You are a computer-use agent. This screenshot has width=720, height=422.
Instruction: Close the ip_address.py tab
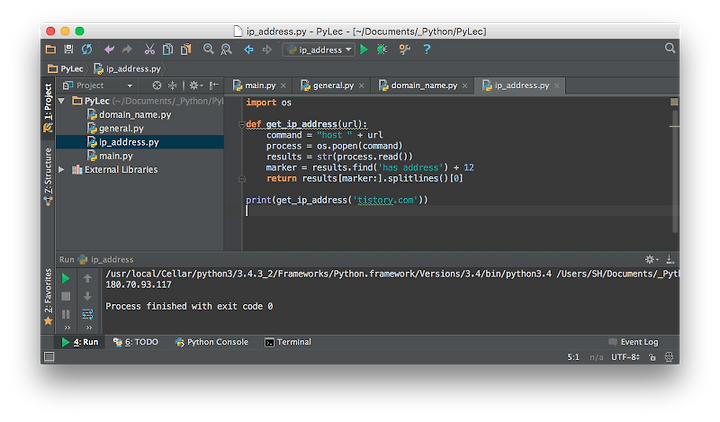(557, 86)
